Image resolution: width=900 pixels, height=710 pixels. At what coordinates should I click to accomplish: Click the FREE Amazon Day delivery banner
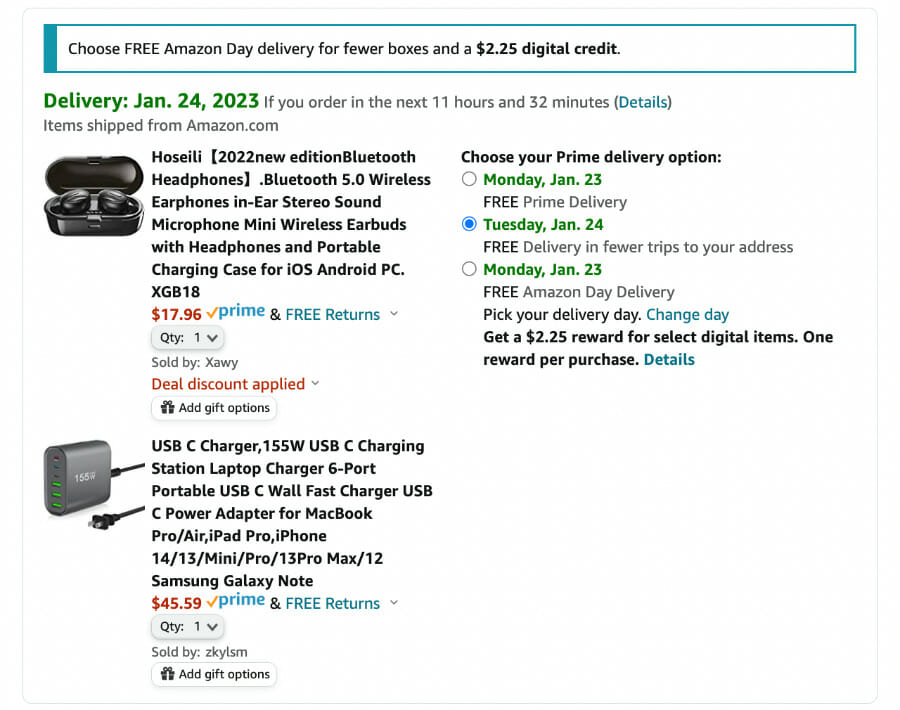[449, 49]
